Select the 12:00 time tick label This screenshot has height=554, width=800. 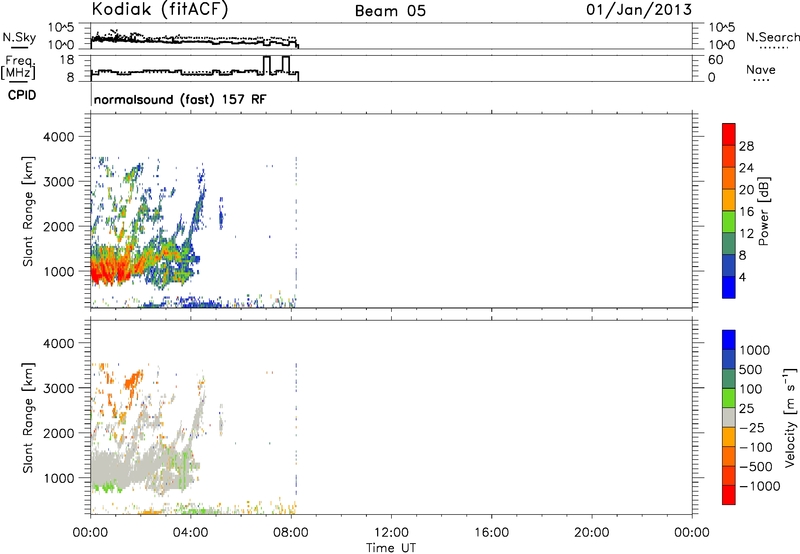[x=391, y=533]
